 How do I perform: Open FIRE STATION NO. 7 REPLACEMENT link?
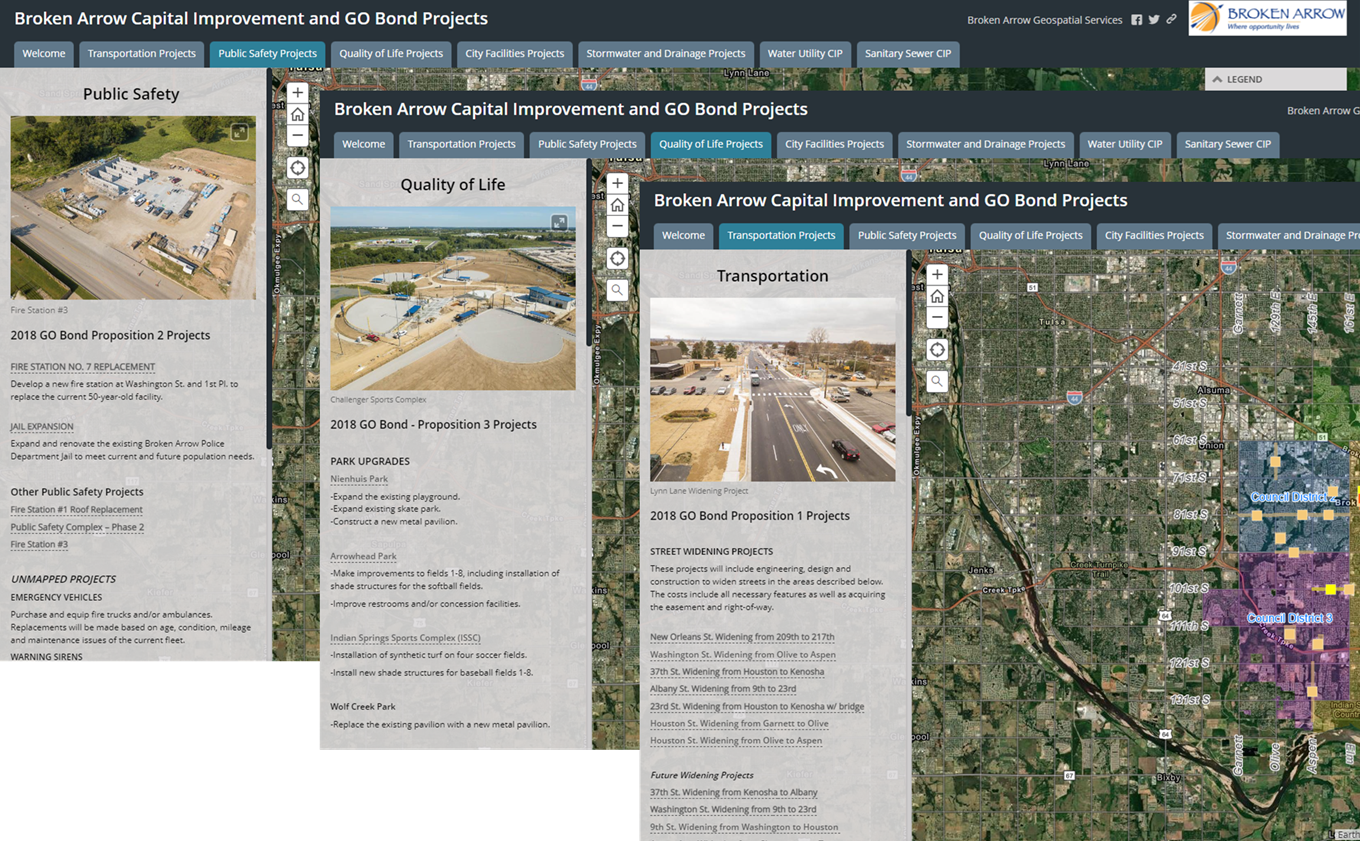point(83,367)
